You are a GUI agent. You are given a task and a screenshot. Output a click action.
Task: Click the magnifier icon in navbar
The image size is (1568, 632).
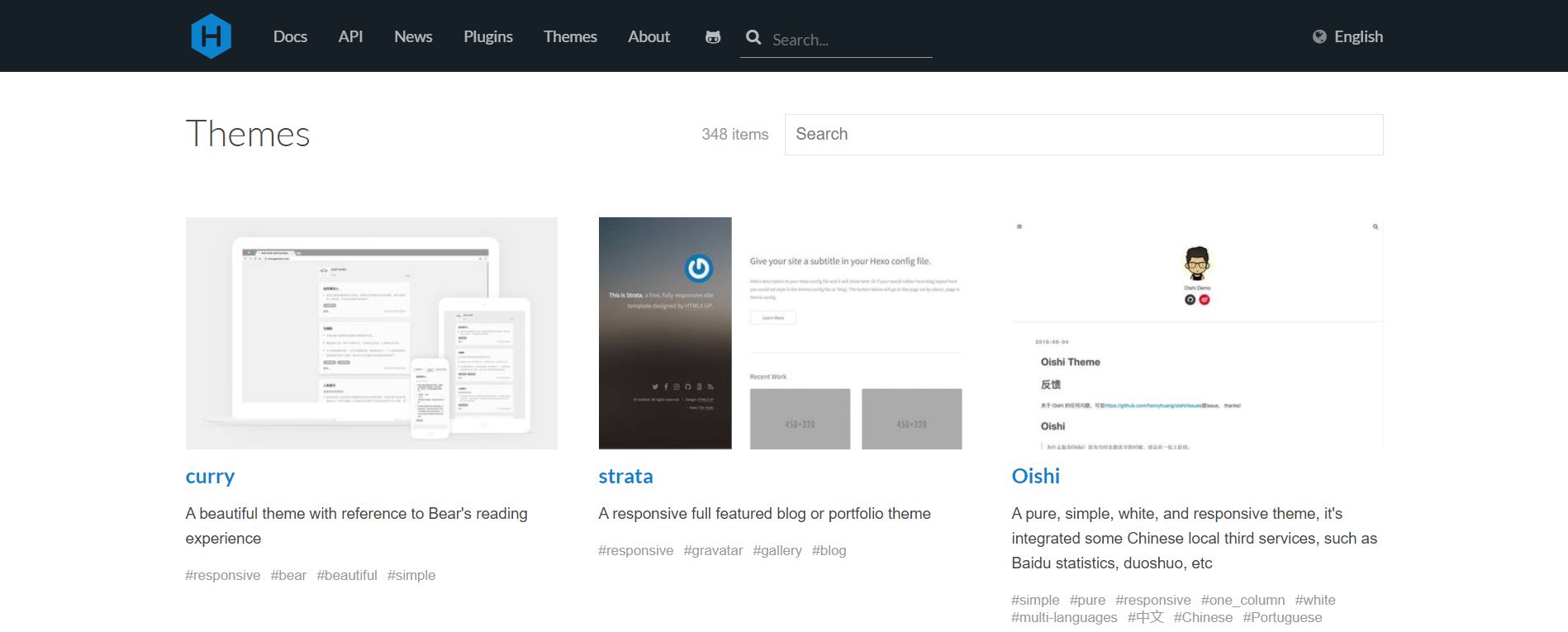click(753, 37)
